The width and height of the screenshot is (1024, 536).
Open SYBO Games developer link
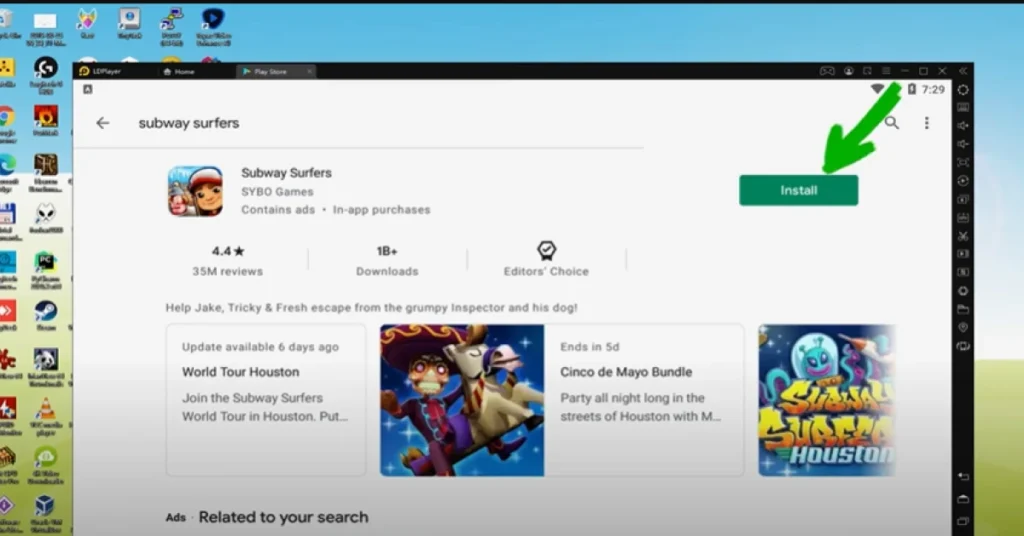pyautogui.click(x=277, y=191)
